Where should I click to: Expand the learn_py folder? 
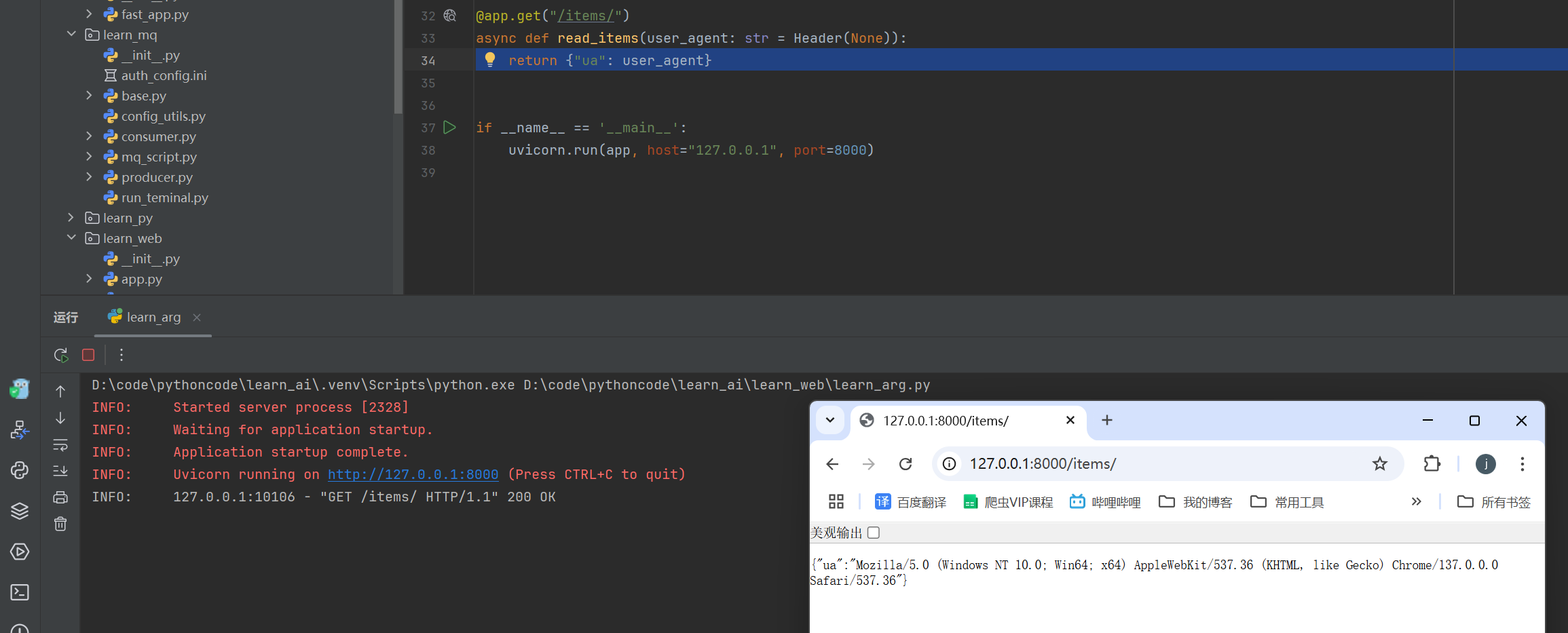[x=71, y=218]
